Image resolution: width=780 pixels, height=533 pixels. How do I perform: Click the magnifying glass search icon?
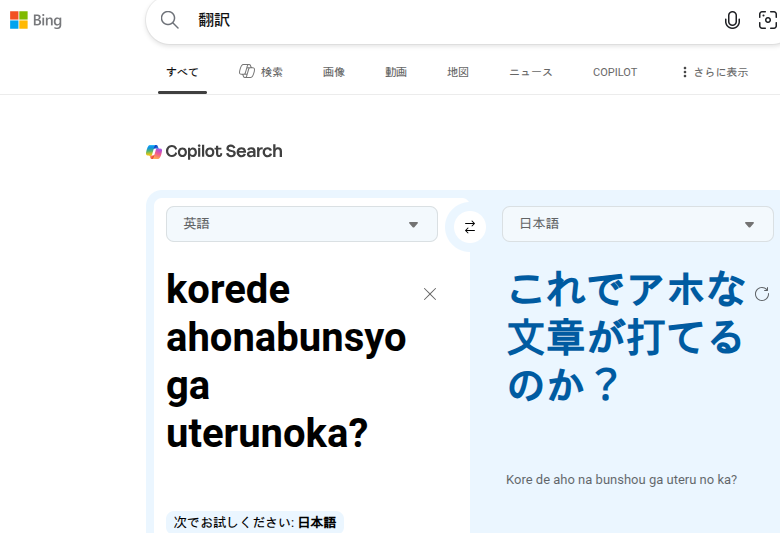click(x=170, y=20)
